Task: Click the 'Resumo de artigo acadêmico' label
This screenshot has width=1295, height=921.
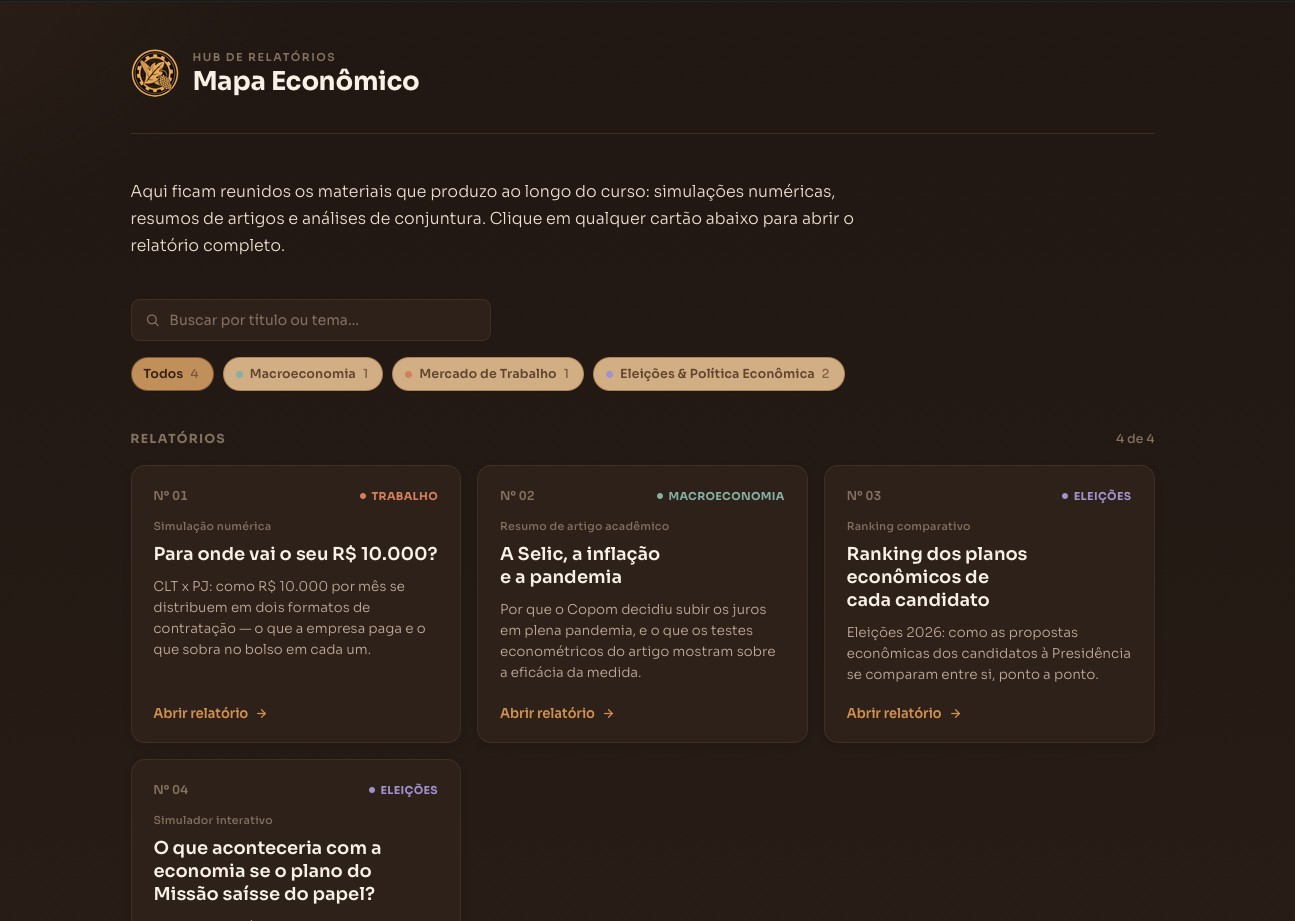Action: (585, 526)
